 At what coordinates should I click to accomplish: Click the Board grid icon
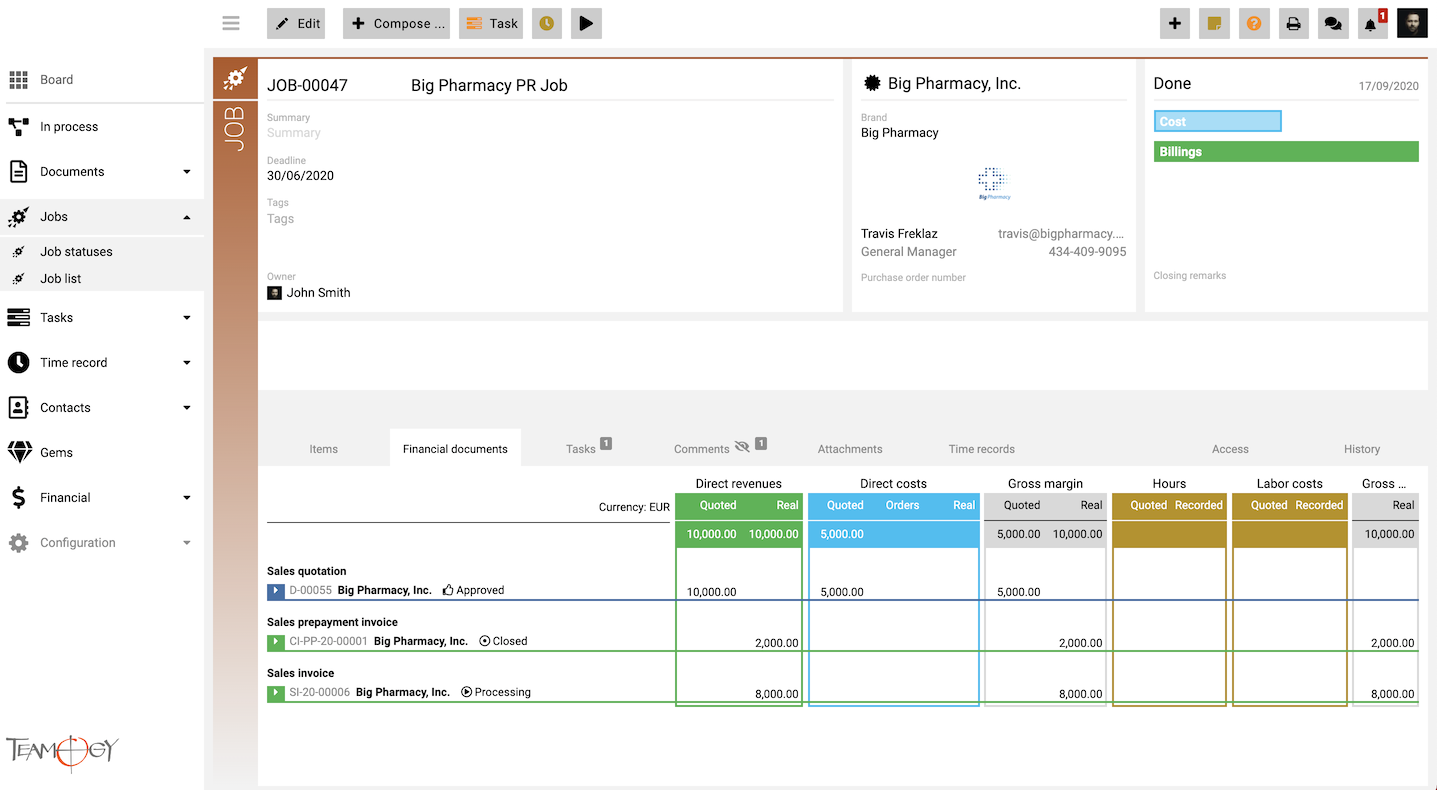(18, 80)
